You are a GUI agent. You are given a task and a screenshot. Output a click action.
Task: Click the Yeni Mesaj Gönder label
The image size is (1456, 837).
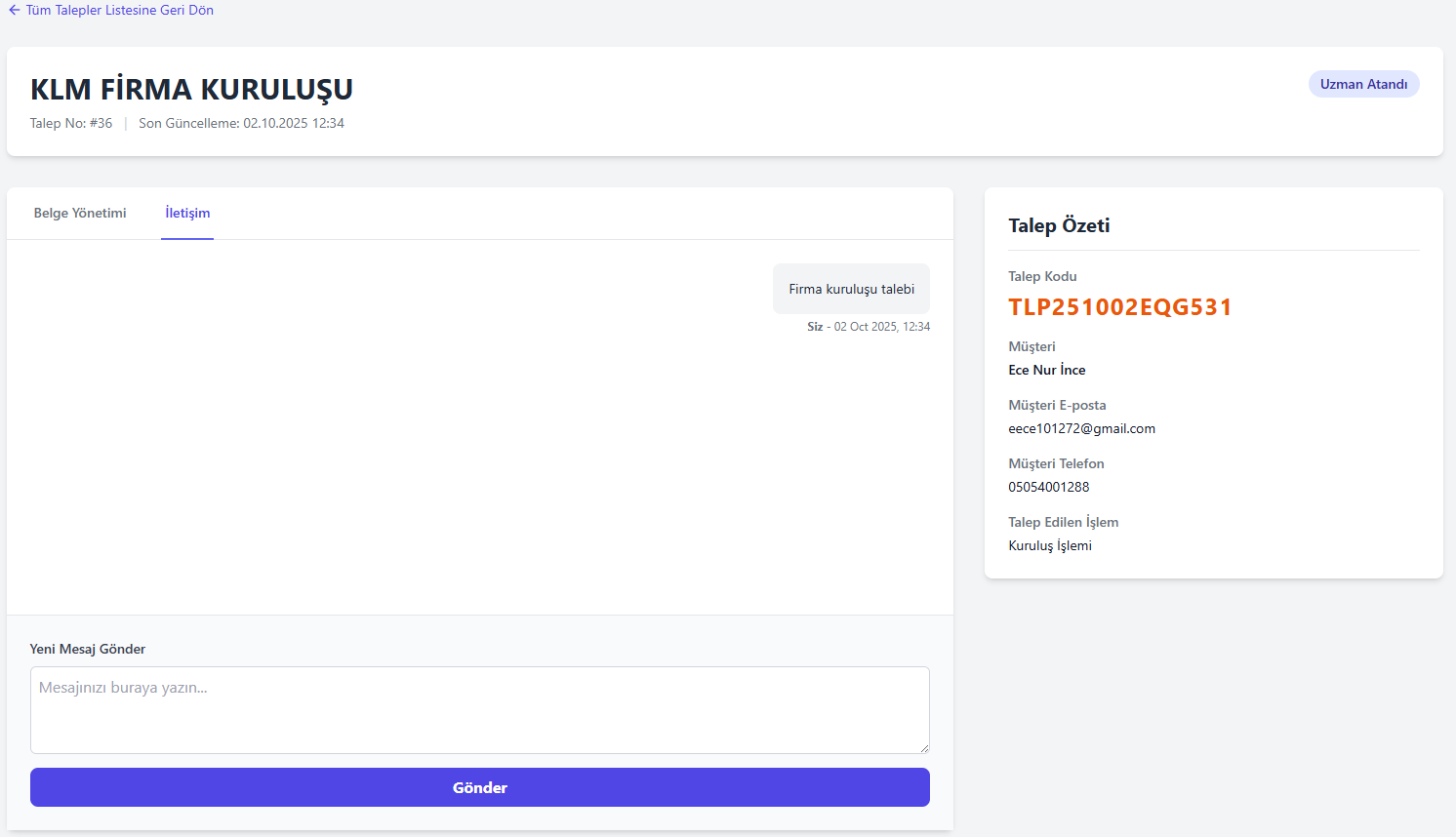(x=88, y=649)
